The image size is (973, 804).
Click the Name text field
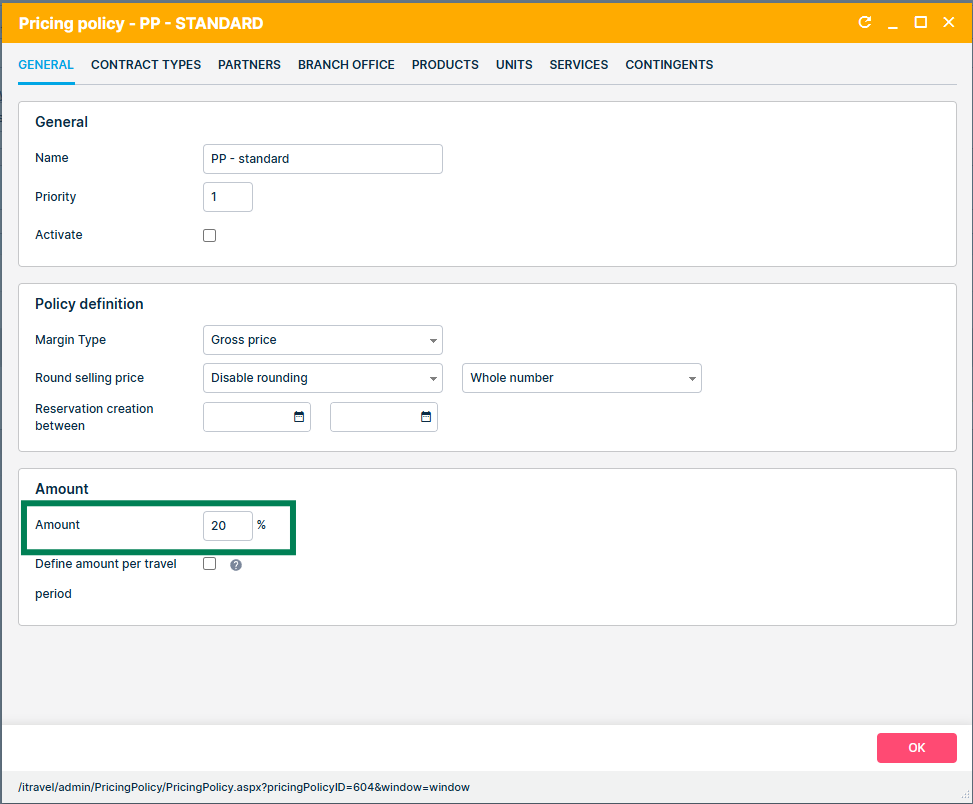tap(322, 159)
